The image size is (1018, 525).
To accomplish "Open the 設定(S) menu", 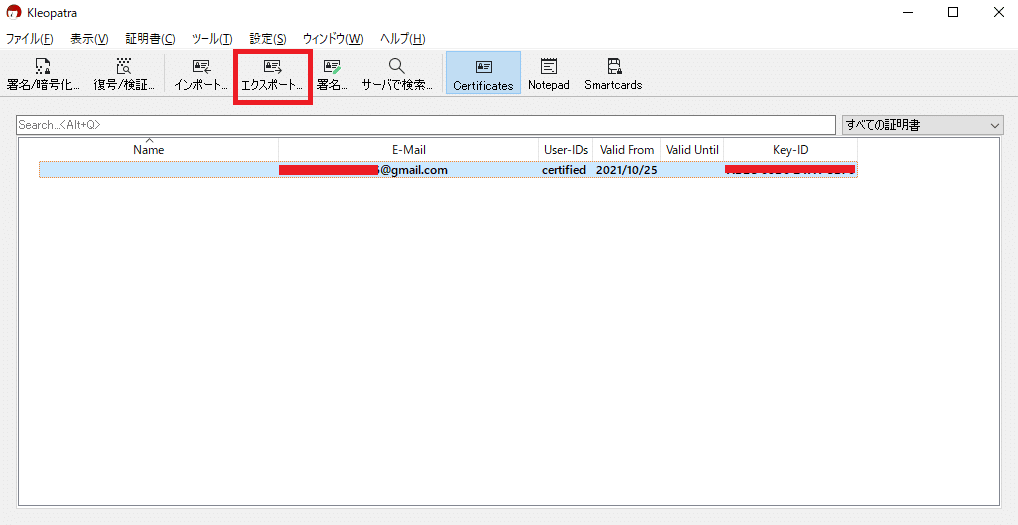I will [267, 39].
